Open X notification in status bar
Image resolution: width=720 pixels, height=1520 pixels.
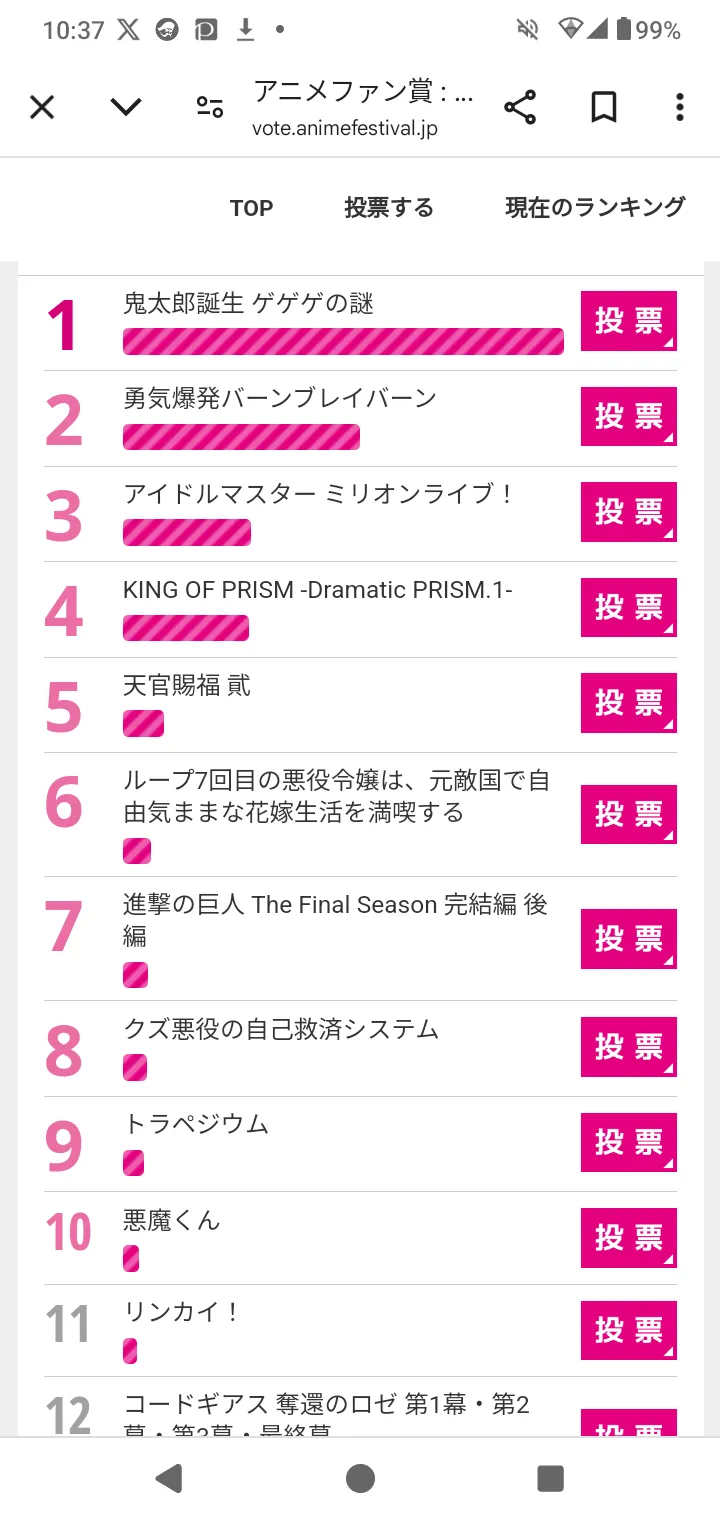point(128,30)
